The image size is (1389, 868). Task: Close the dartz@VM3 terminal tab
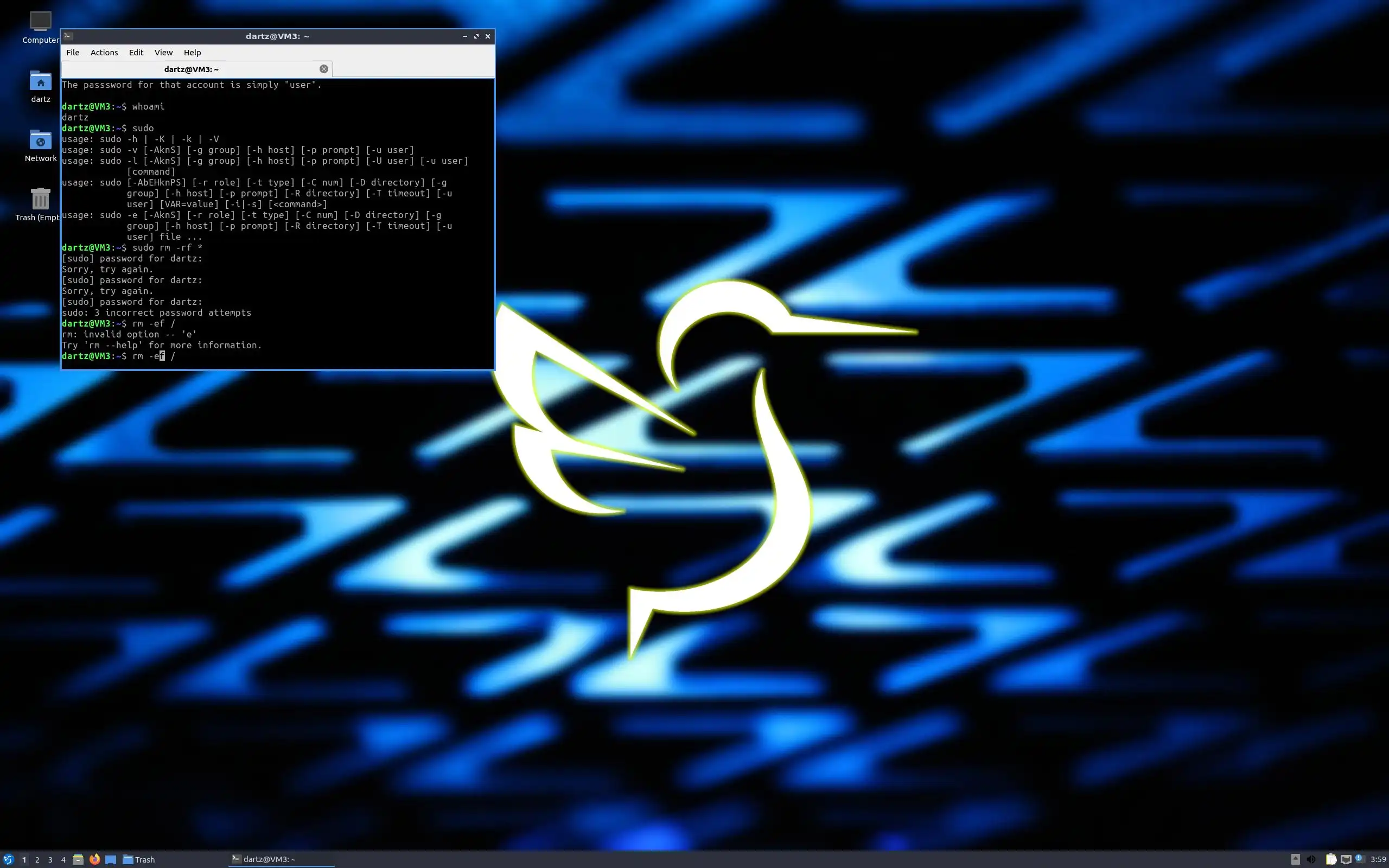324,69
